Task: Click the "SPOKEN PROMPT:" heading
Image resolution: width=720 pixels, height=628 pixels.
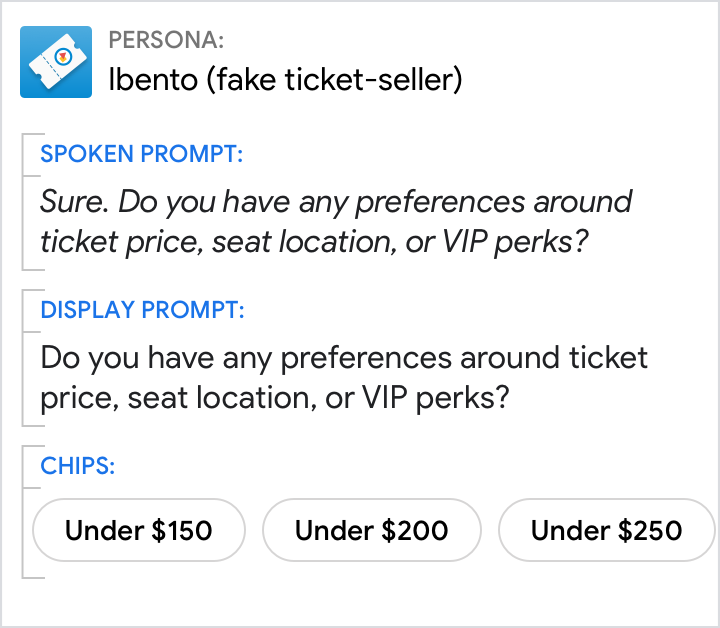Action: [x=142, y=154]
